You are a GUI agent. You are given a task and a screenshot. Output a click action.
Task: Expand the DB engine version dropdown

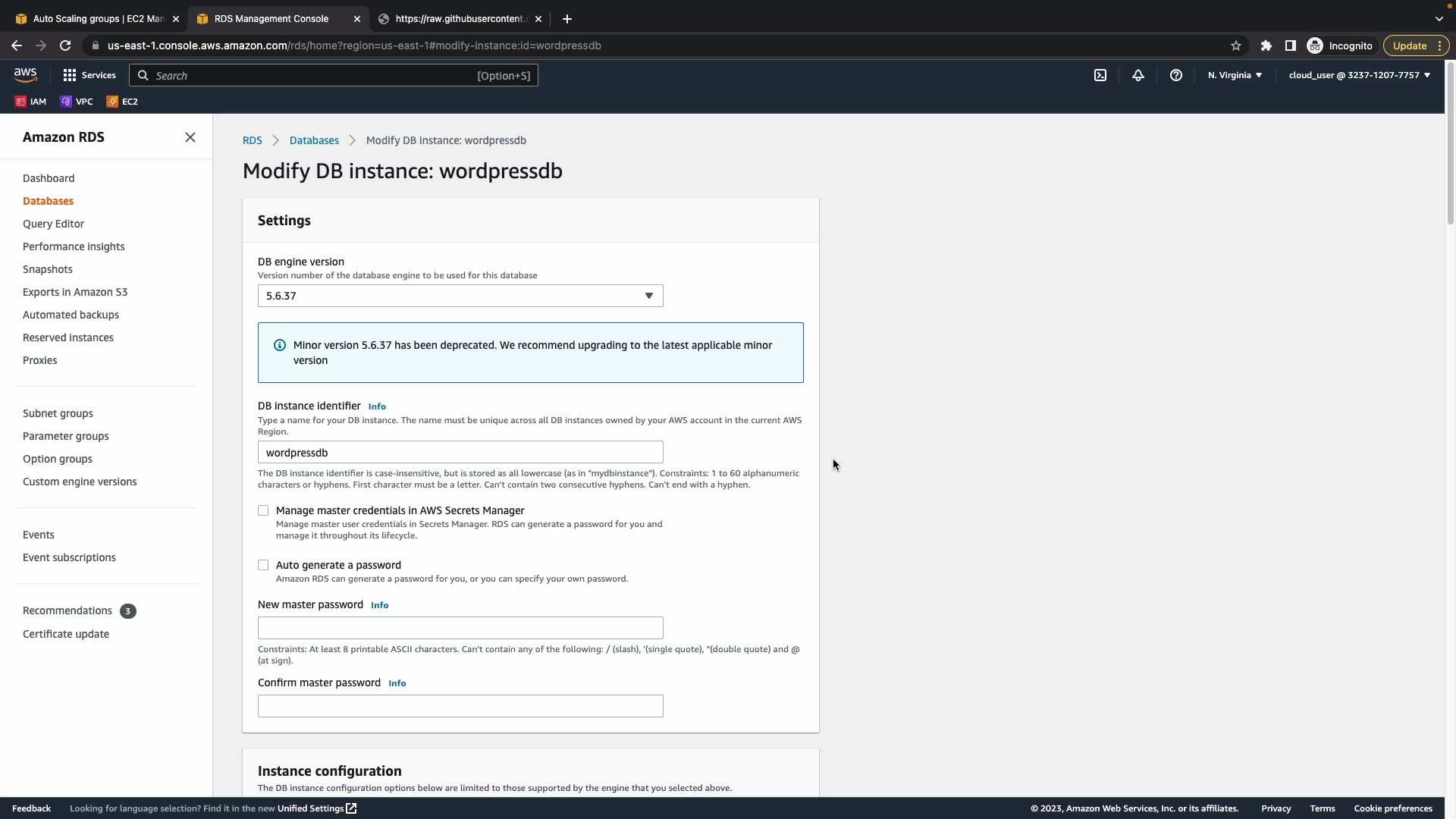[x=460, y=296]
